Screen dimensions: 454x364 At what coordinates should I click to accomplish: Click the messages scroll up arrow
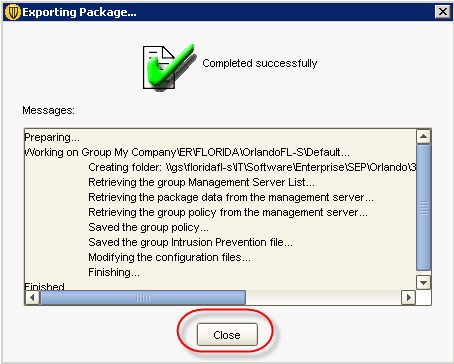pos(423,136)
